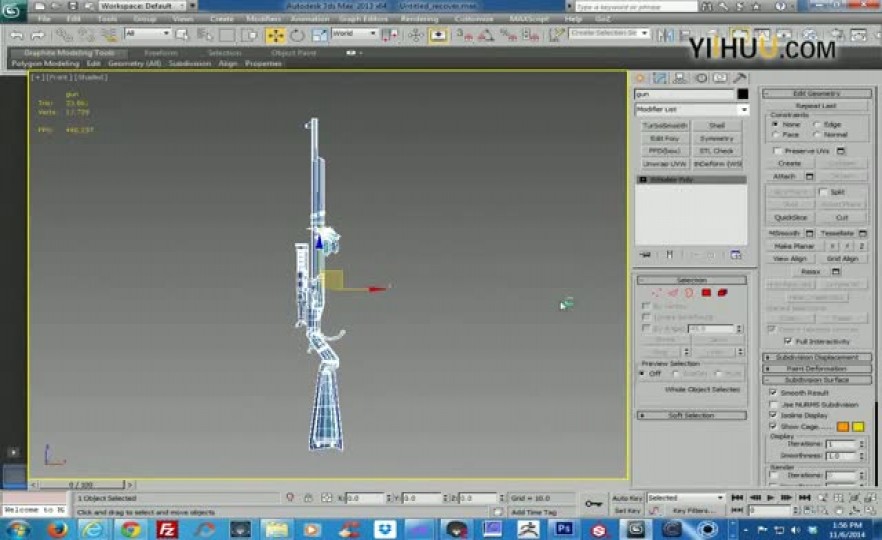The width and height of the screenshot is (882, 540).
Task: Open Chrome from the taskbar
Action: point(130,529)
